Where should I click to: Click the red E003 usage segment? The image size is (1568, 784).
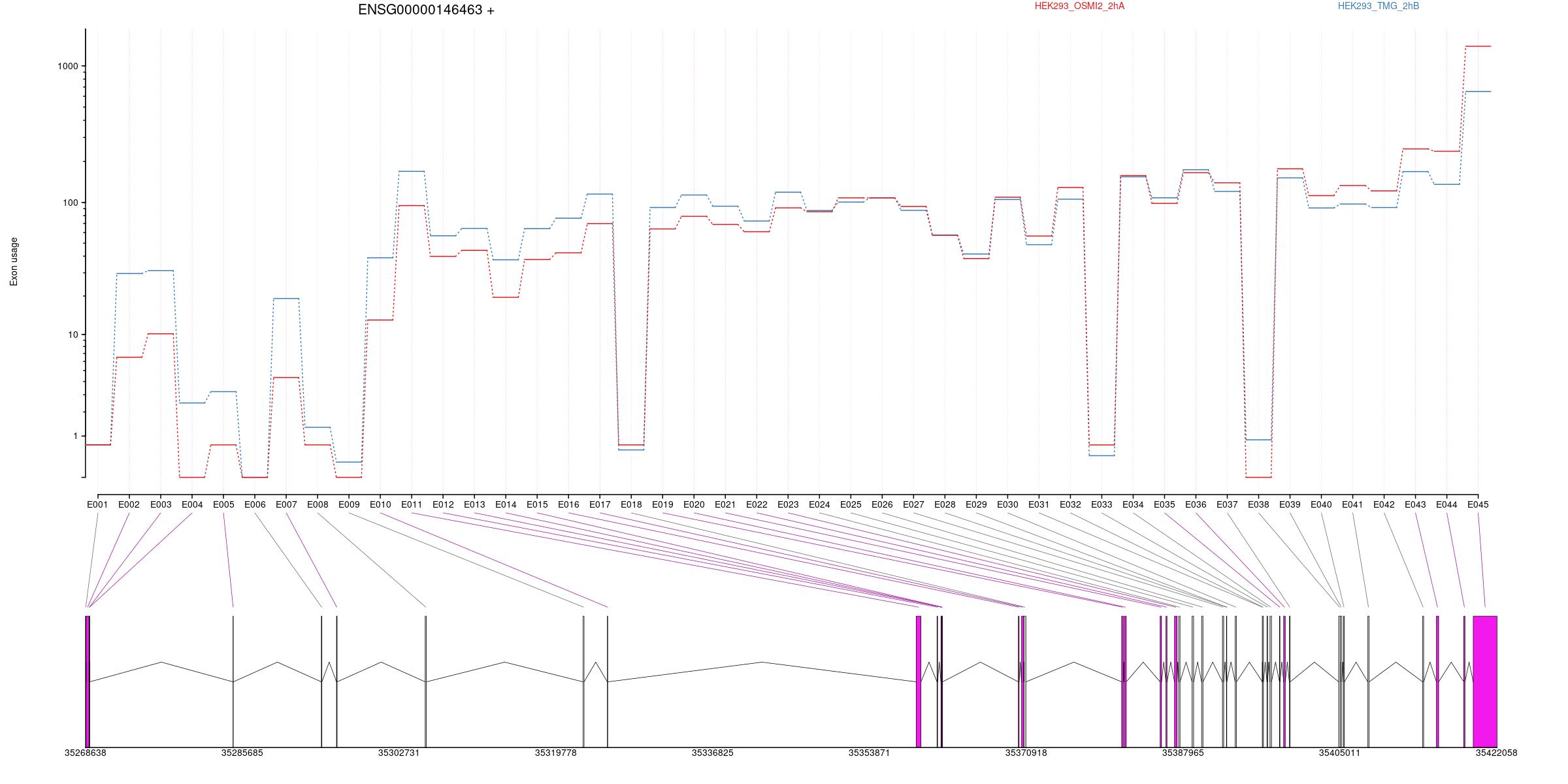pos(161,334)
